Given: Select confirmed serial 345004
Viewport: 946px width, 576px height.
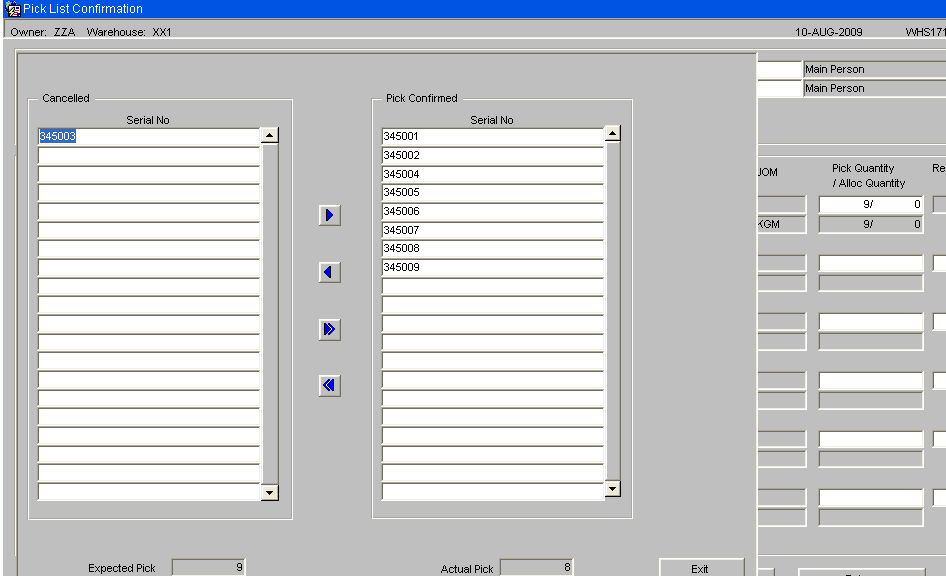Looking at the screenshot, I should click(x=492, y=174).
